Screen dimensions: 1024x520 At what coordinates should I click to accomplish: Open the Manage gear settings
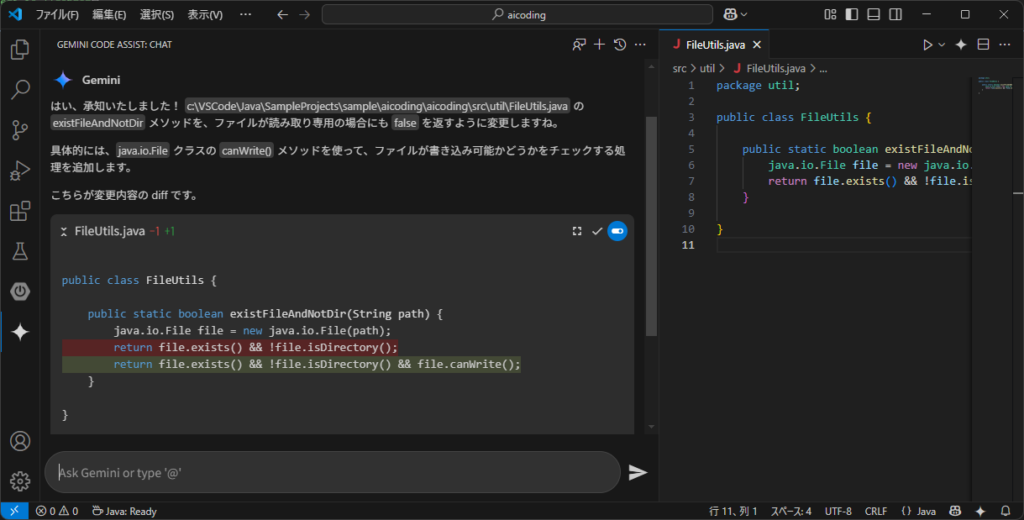tap(20, 481)
